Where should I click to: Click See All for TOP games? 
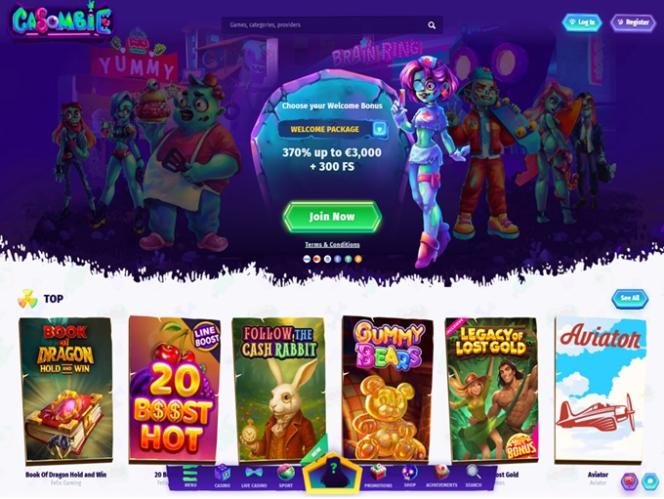(x=630, y=299)
